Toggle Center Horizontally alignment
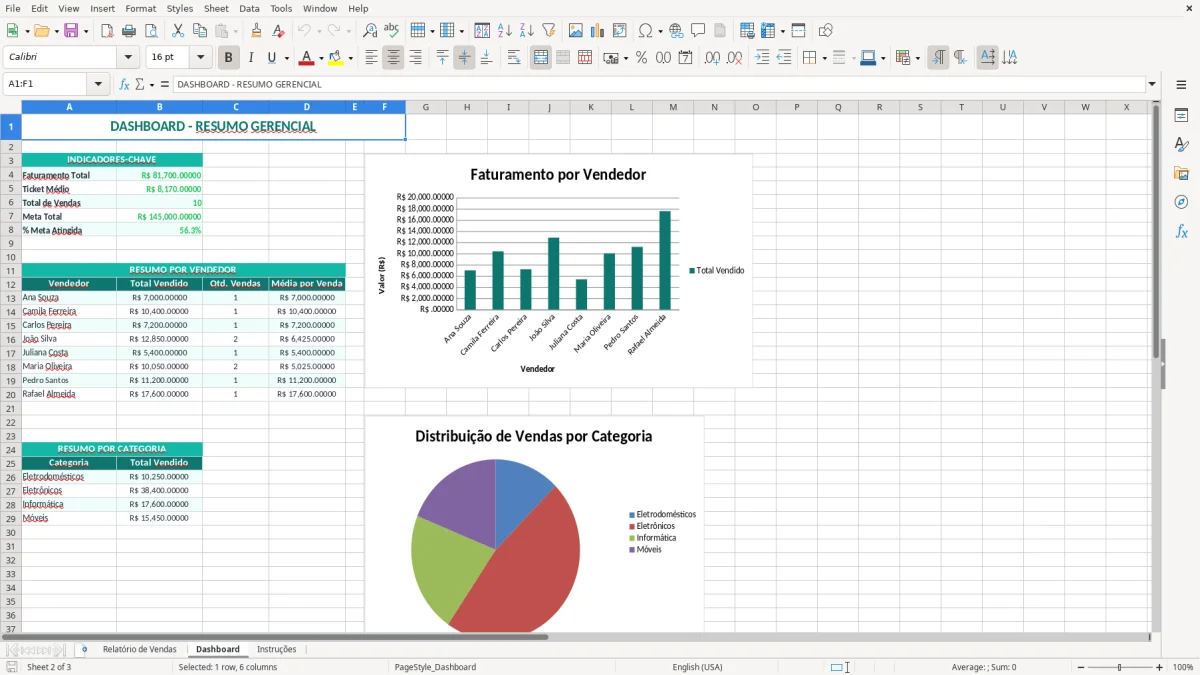 click(x=393, y=58)
